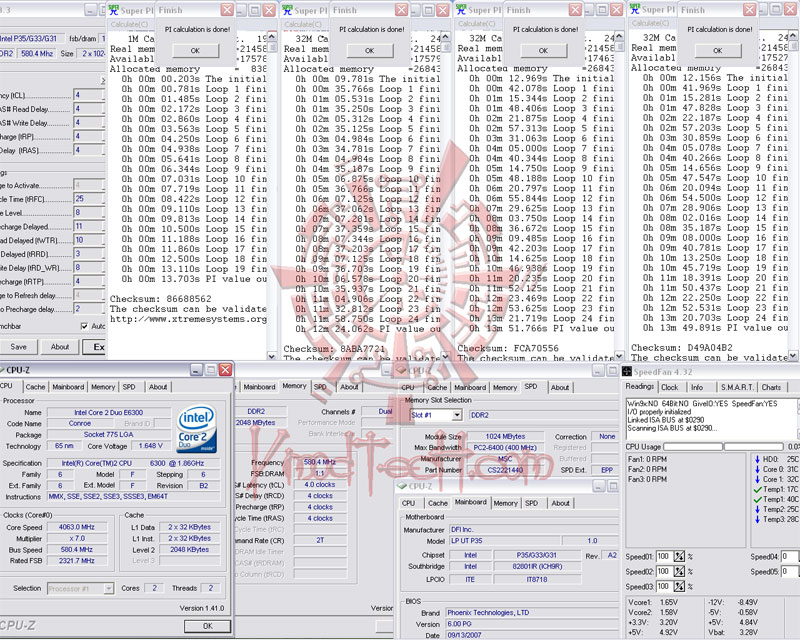The image size is (800, 640).
Task: Click the Save button in MemSet
Action: point(18,347)
